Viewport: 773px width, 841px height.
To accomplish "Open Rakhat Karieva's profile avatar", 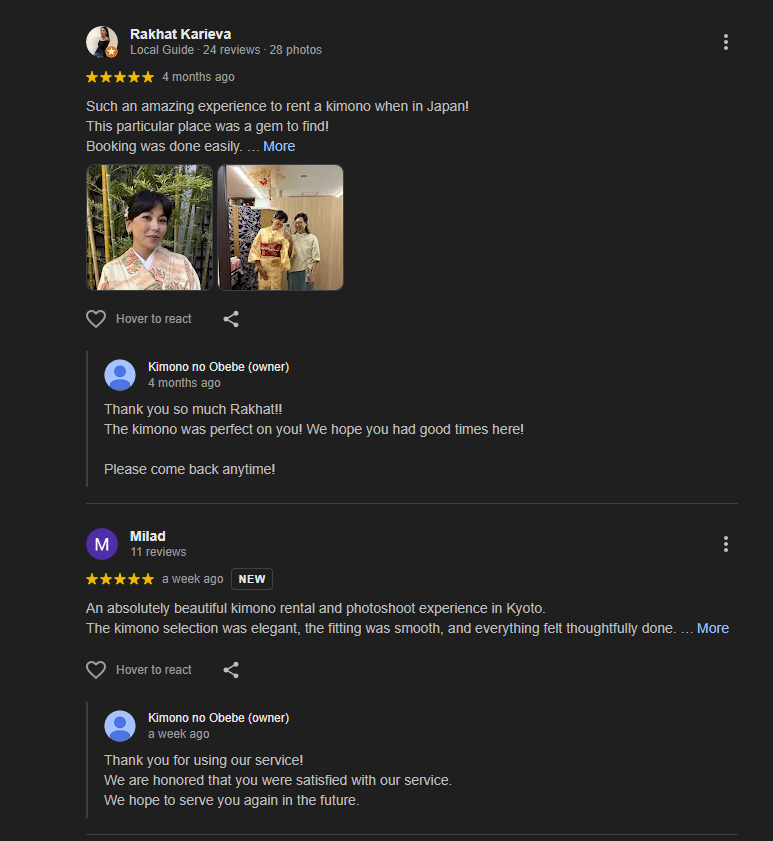I will (102, 41).
